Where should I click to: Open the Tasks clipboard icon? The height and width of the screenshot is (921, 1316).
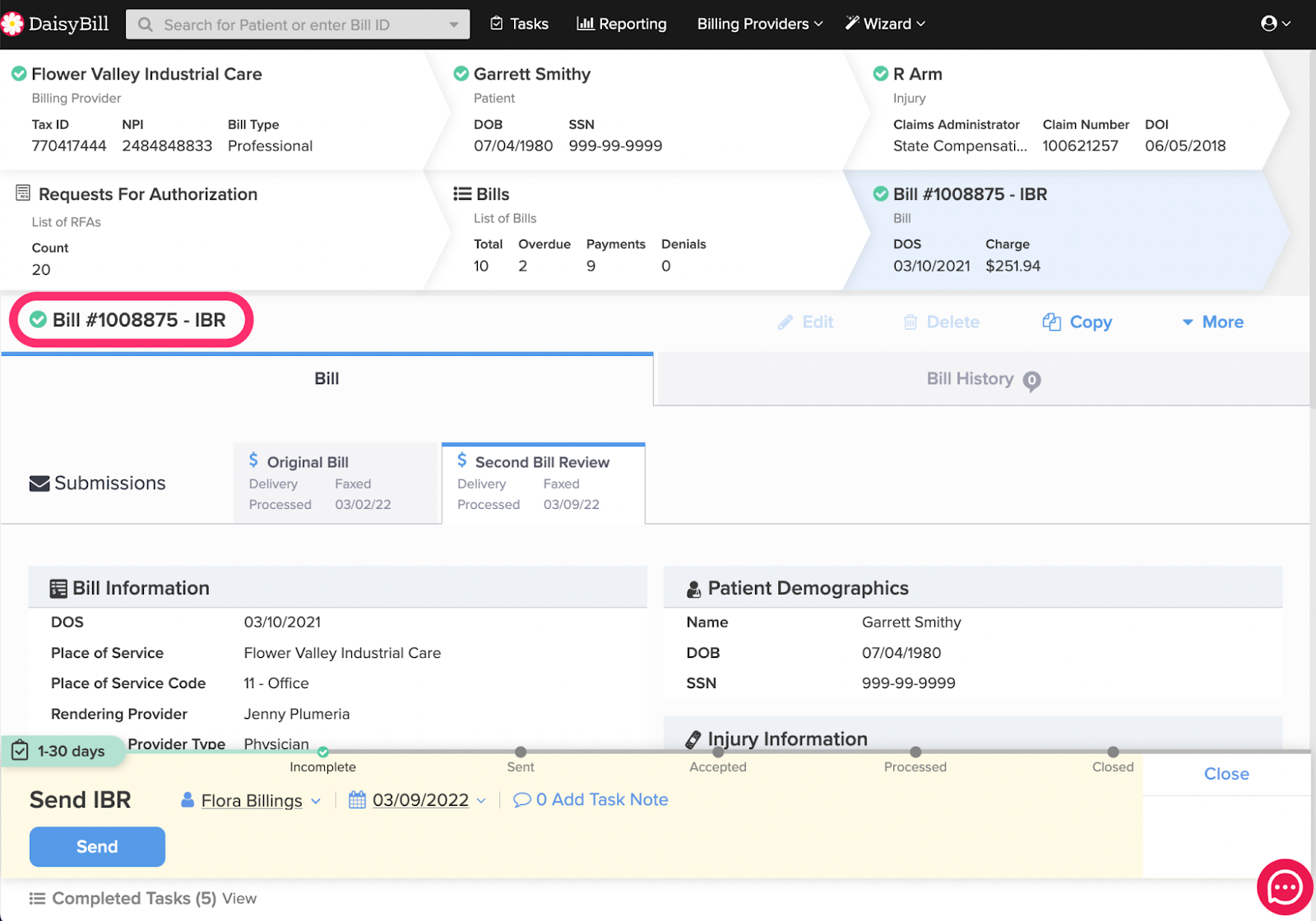tap(497, 24)
